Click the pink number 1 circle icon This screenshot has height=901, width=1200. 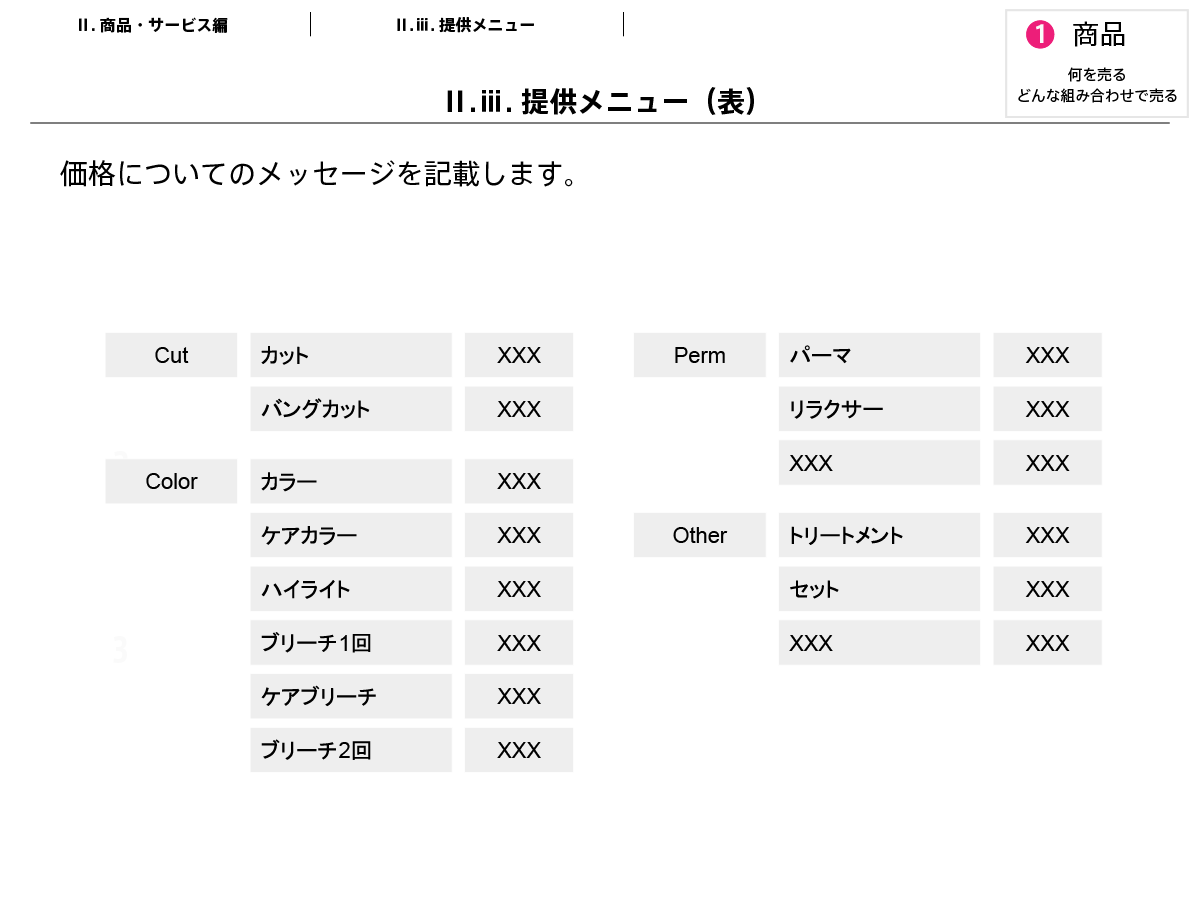[1040, 35]
